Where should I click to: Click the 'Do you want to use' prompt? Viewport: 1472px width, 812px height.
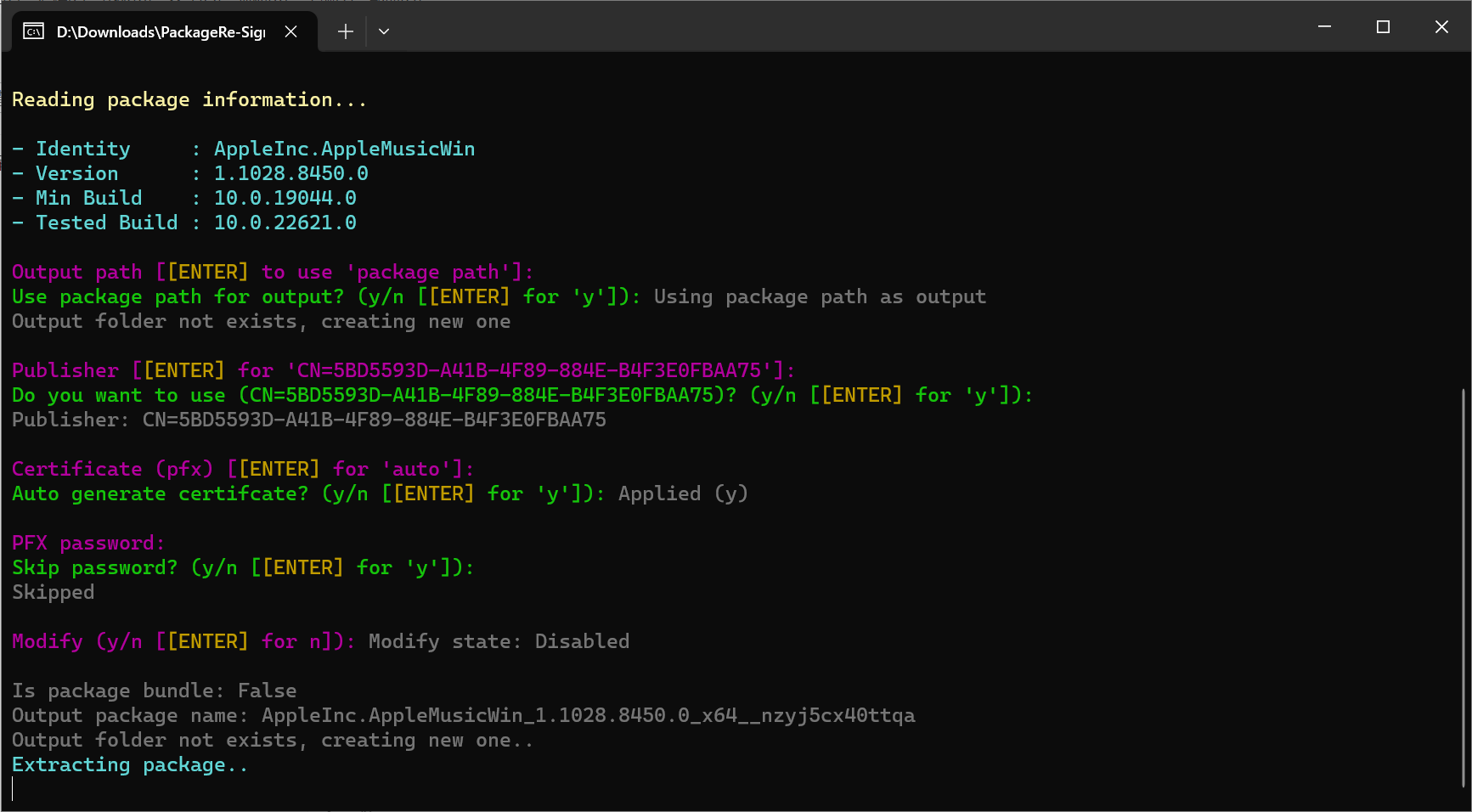point(522,395)
